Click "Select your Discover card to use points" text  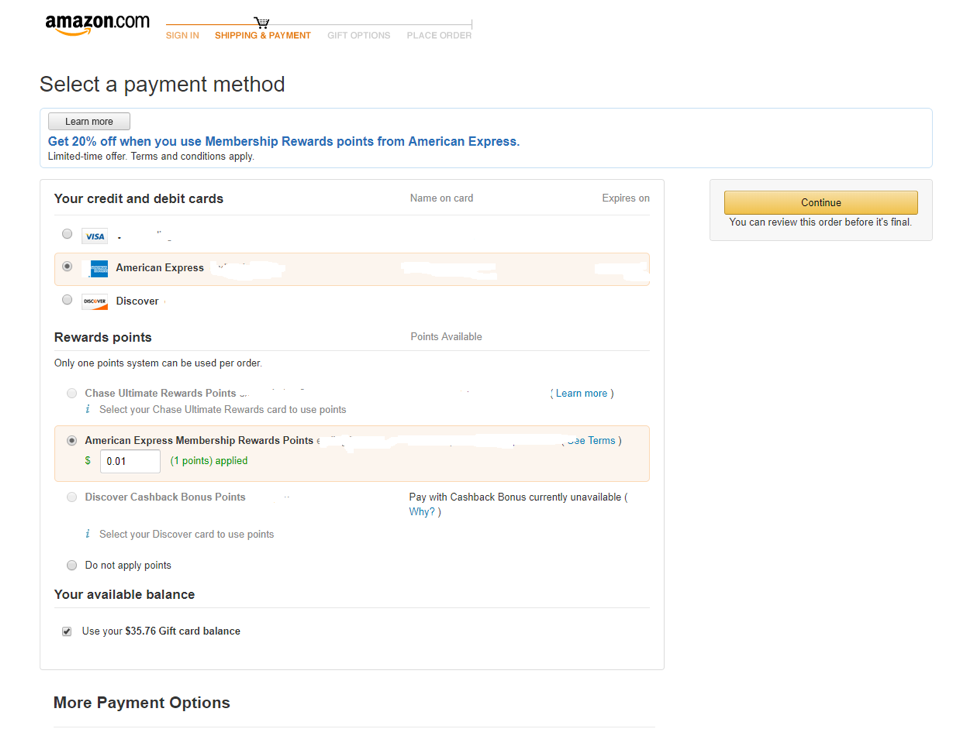point(186,534)
